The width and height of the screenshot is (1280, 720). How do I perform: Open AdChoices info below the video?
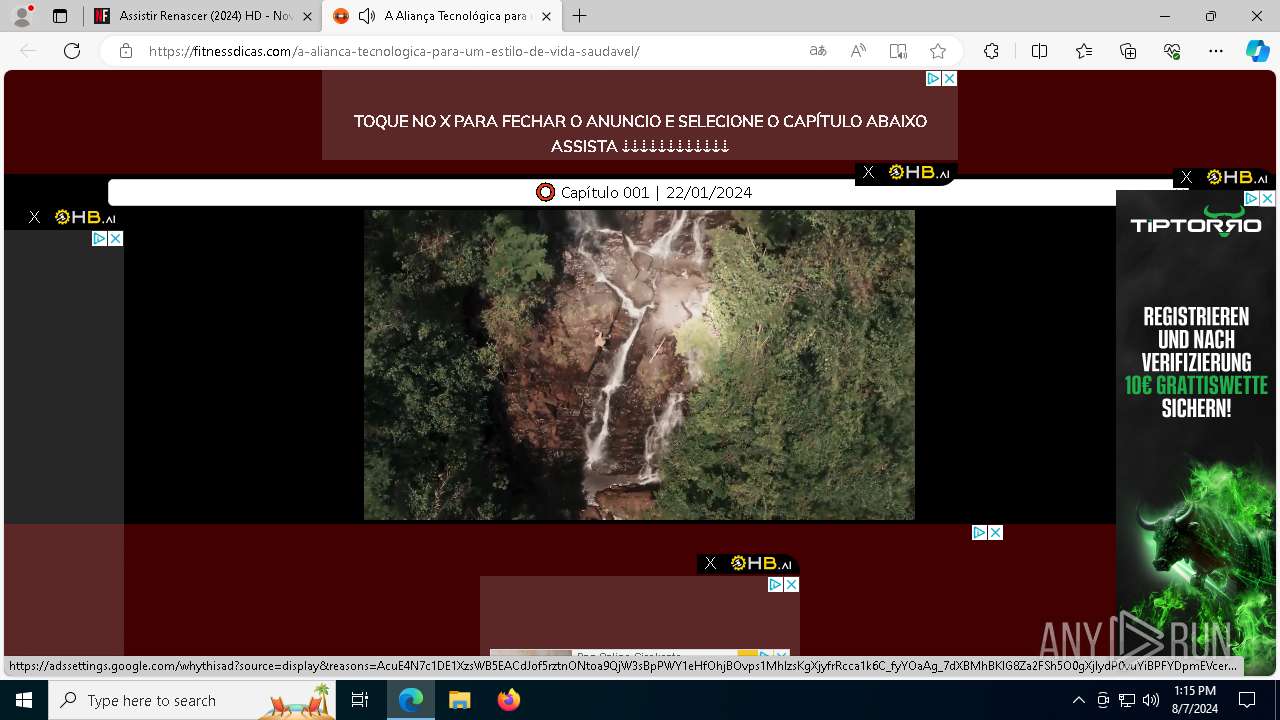tap(979, 532)
